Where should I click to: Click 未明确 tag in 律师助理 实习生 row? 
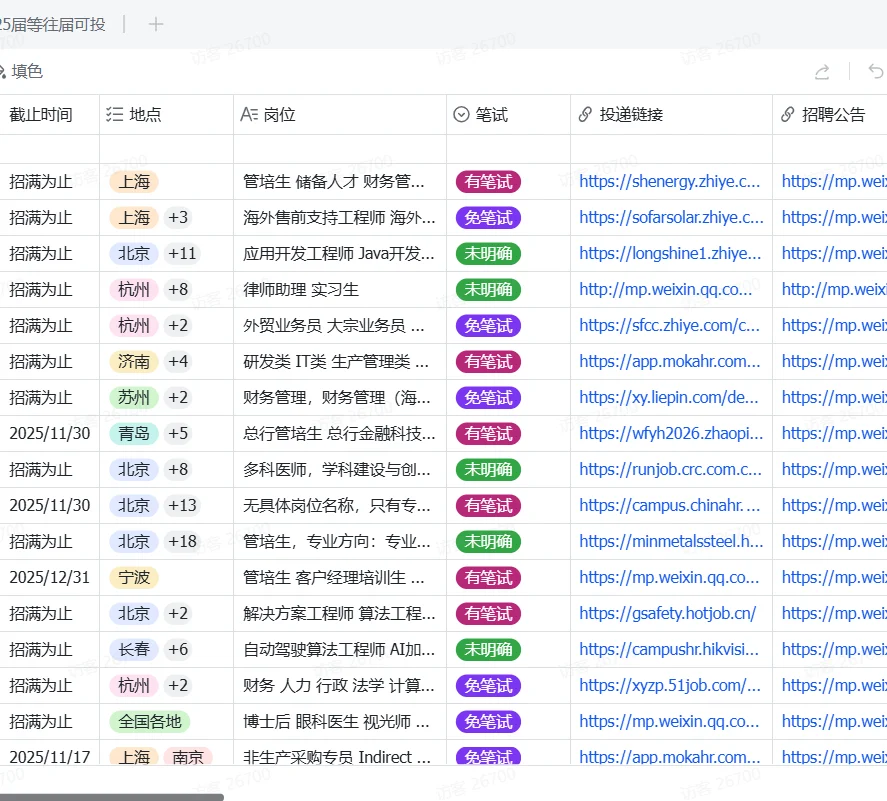[488, 290]
